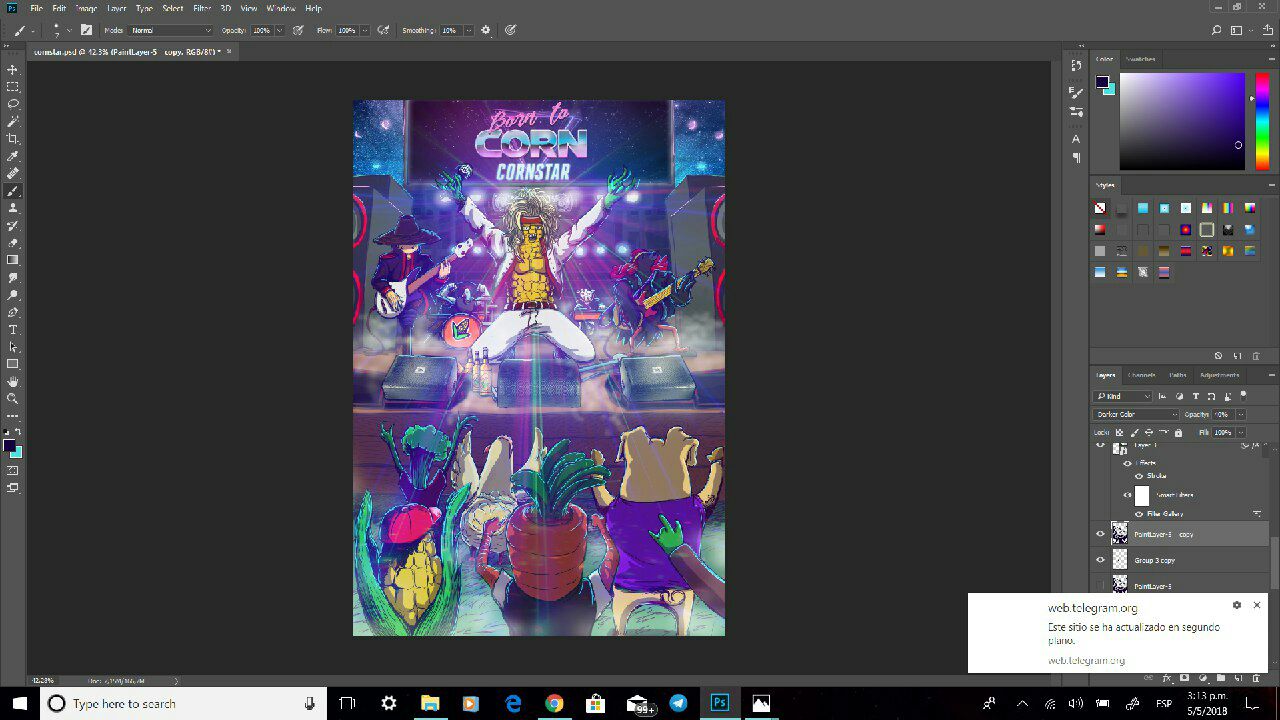Open Google Chrome from the taskbar
Screen dimensions: 1280x720
pos(554,704)
